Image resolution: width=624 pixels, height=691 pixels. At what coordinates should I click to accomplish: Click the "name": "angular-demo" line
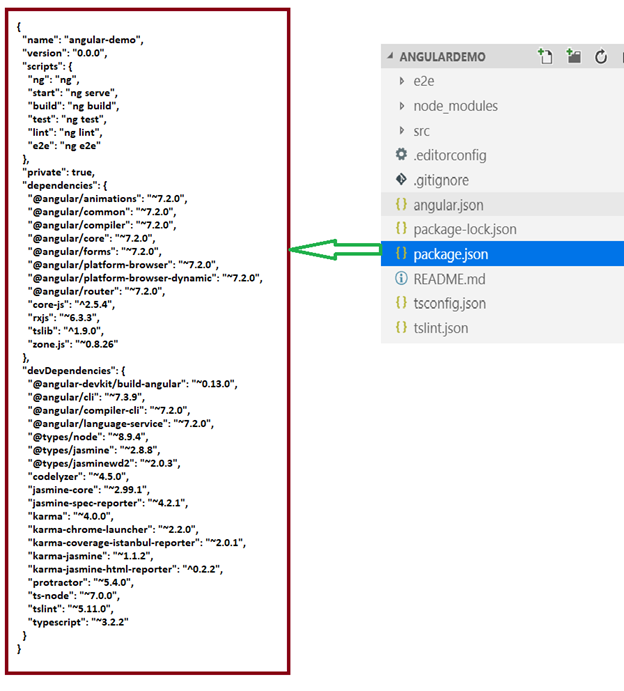pos(83,40)
